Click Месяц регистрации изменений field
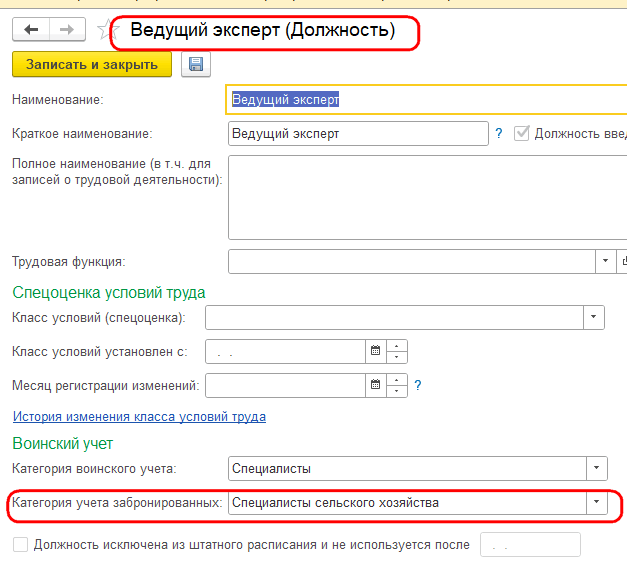Viewport: 627px width, 578px height. pyautogui.click(x=285, y=385)
